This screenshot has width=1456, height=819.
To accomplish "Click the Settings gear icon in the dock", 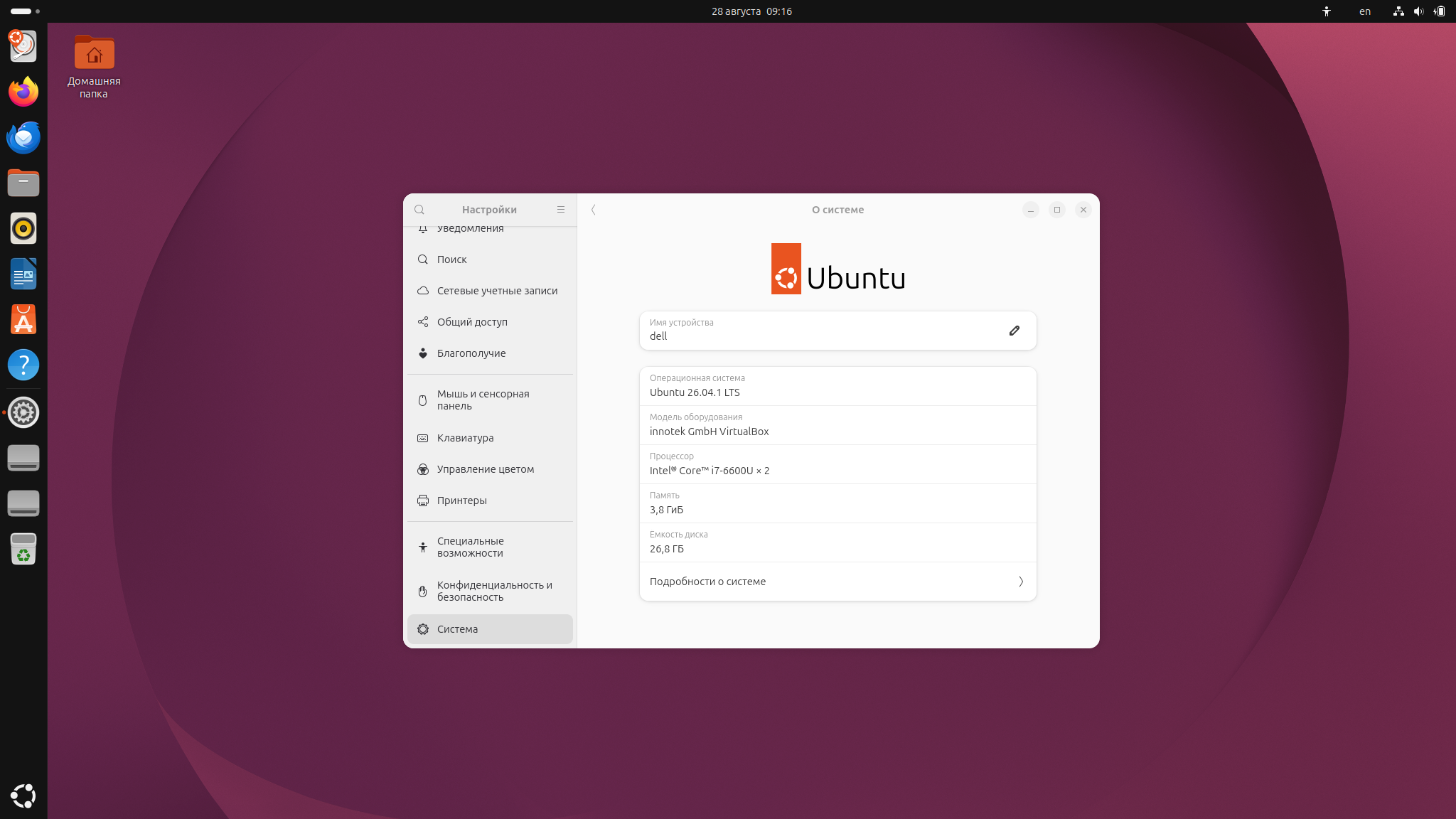I will (23, 412).
